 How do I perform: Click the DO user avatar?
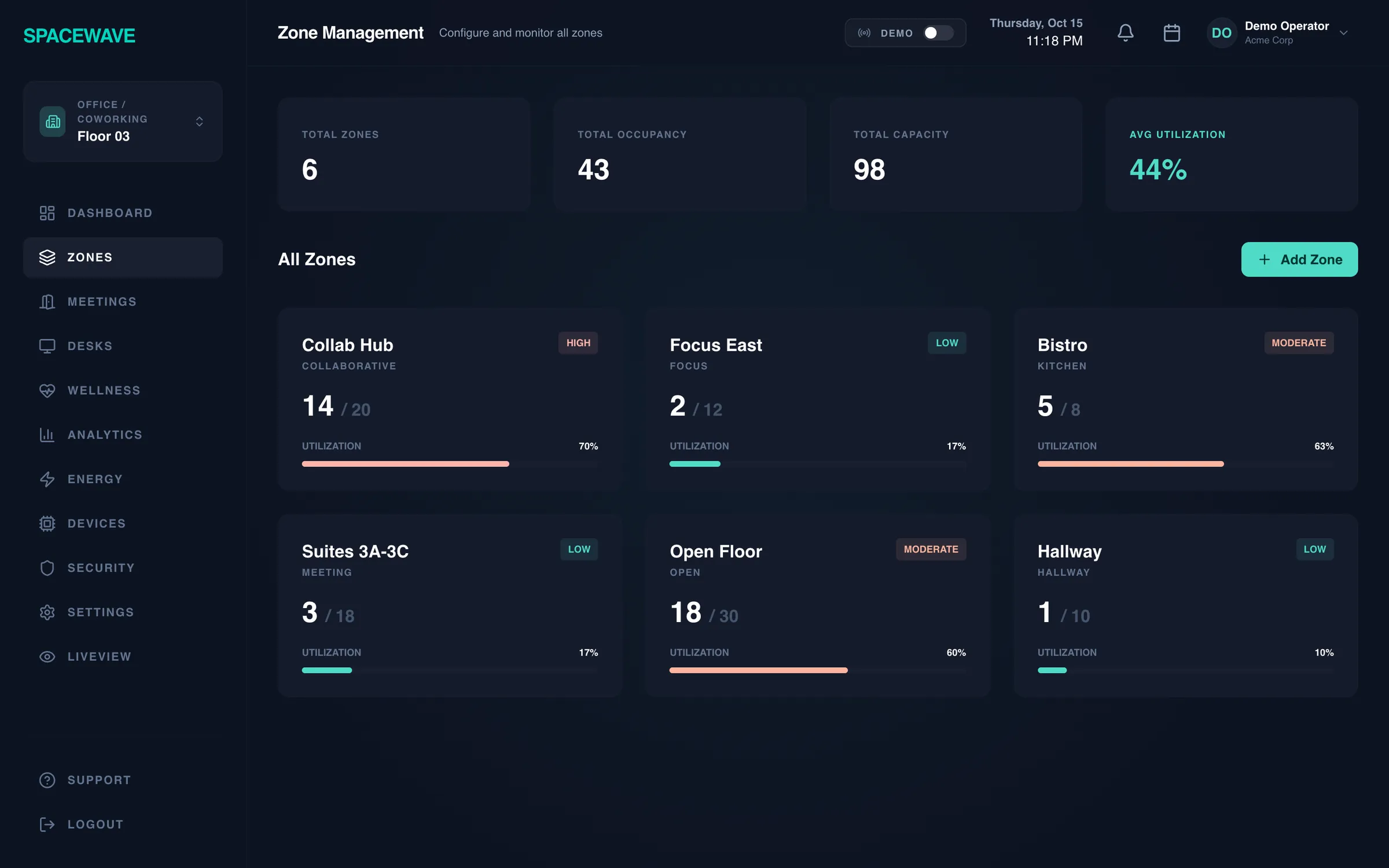1222,33
